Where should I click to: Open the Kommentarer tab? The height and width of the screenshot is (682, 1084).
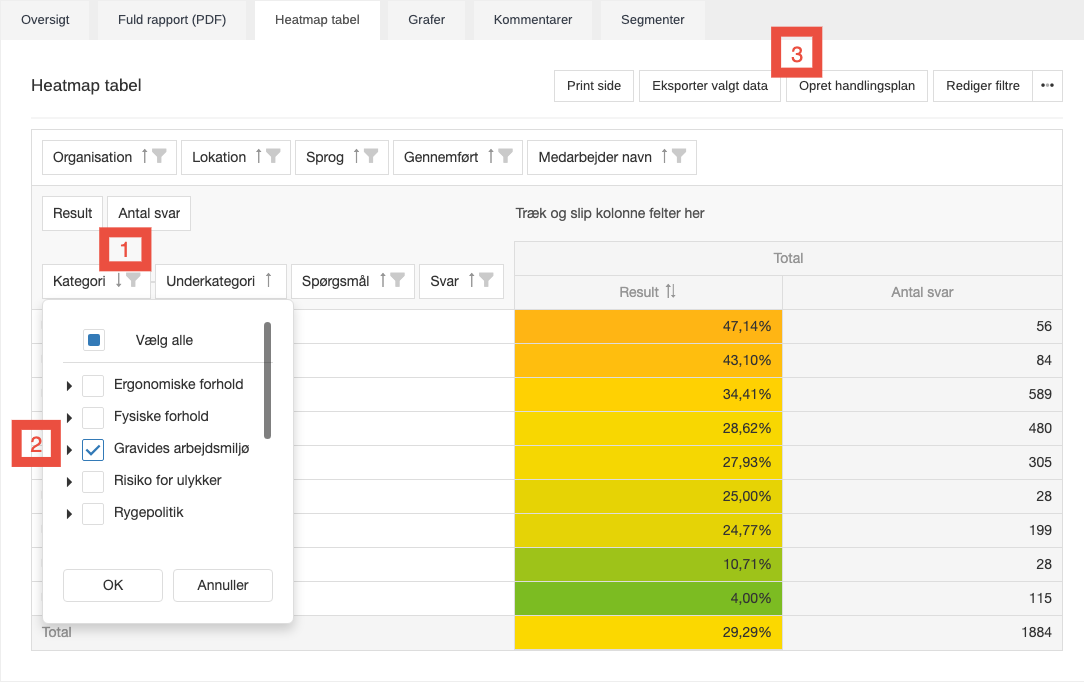click(533, 20)
